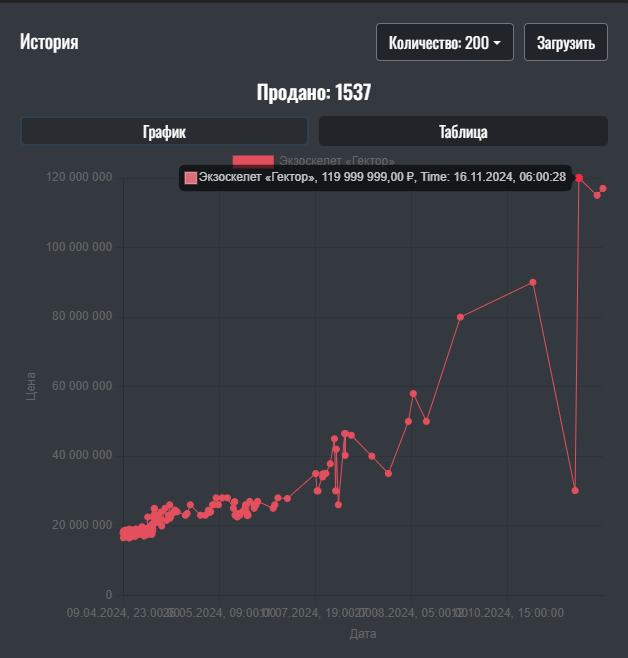Switch to the Таблица tab
The width and height of the screenshot is (628, 658).
click(x=463, y=131)
